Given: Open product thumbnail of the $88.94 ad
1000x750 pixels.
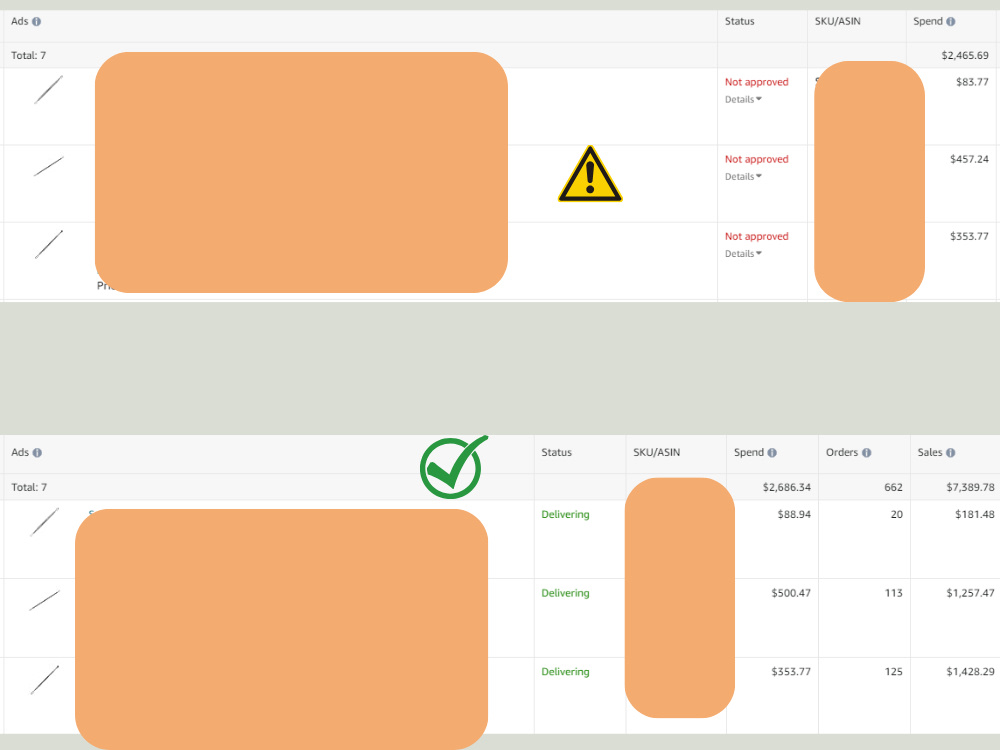Looking at the screenshot, I should (x=45, y=522).
